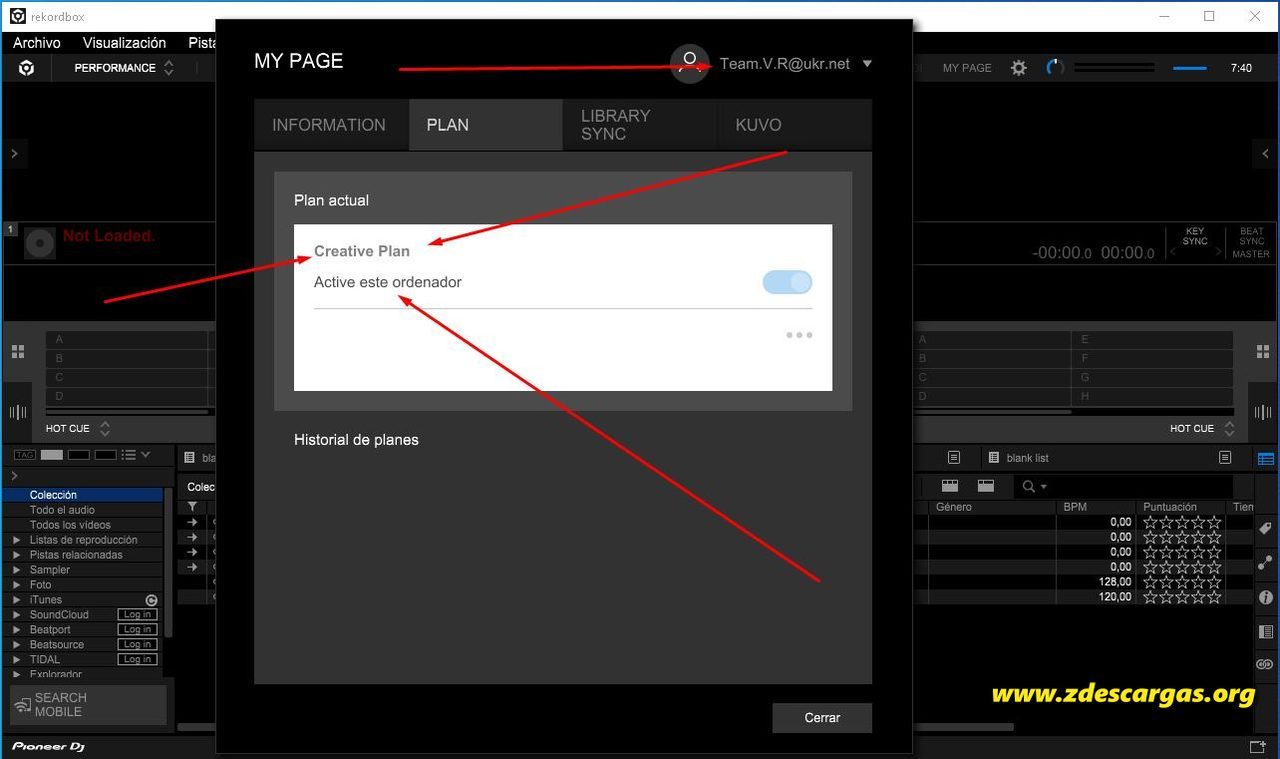Click the link icon in the right sidebar
This screenshot has width=1280, height=759.
pyautogui.click(x=1265, y=665)
